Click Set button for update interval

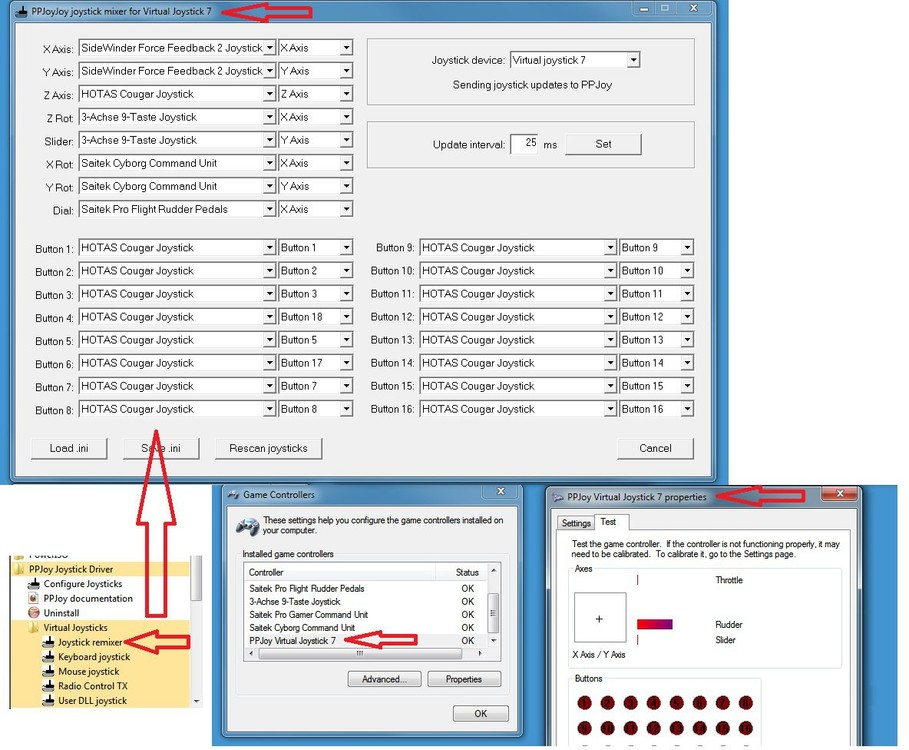(x=603, y=144)
